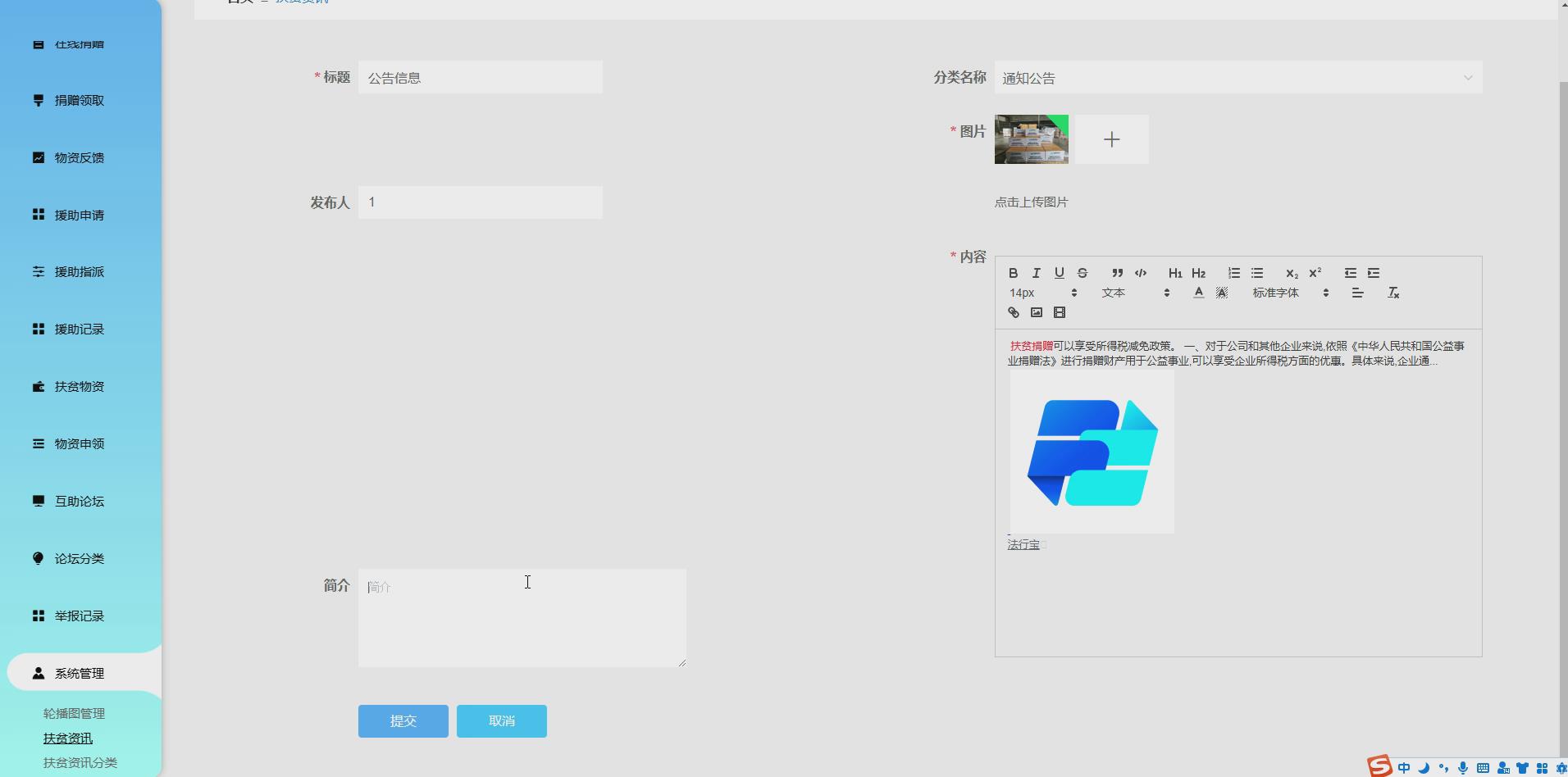Open the 标准字体 font family dropdown
This screenshot has width=1568, height=777.
pyautogui.click(x=1290, y=293)
